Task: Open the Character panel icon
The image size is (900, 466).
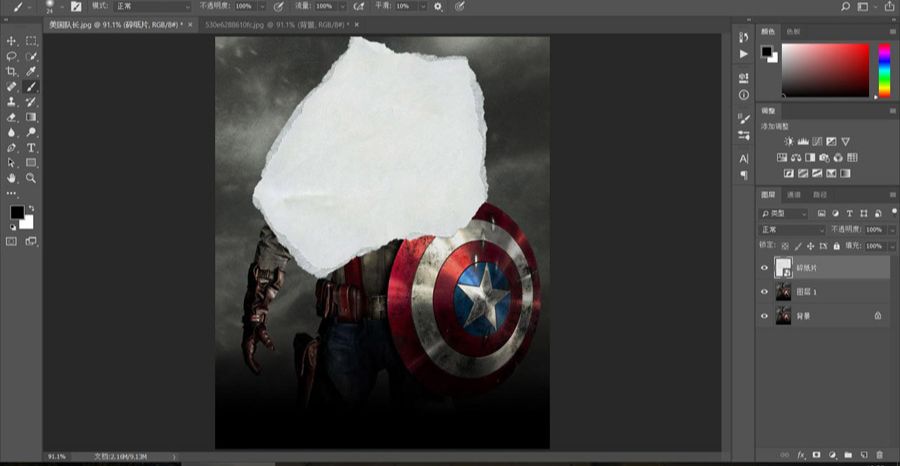Action: 744,159
